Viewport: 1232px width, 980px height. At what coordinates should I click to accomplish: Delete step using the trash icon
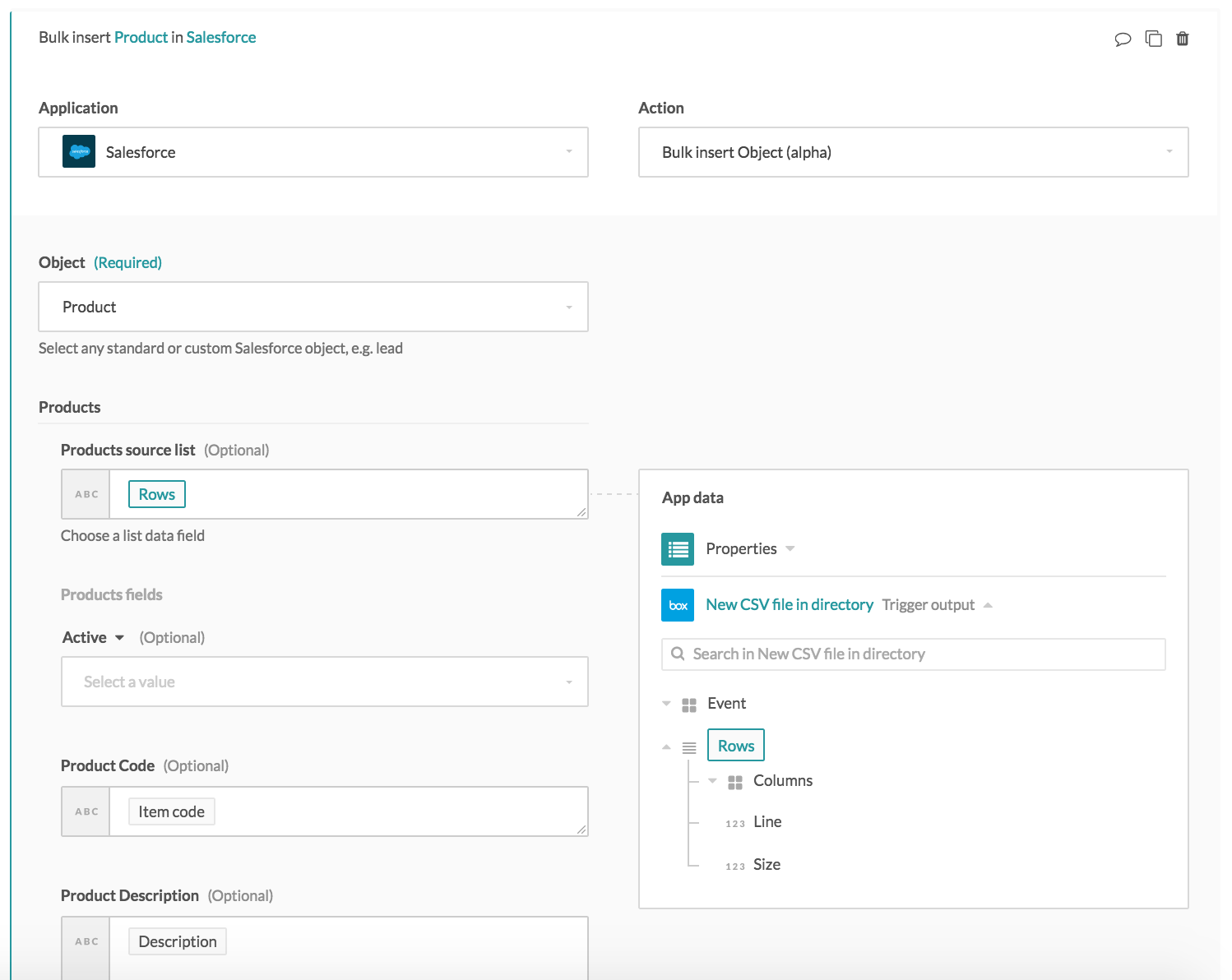pos(1183,39)
